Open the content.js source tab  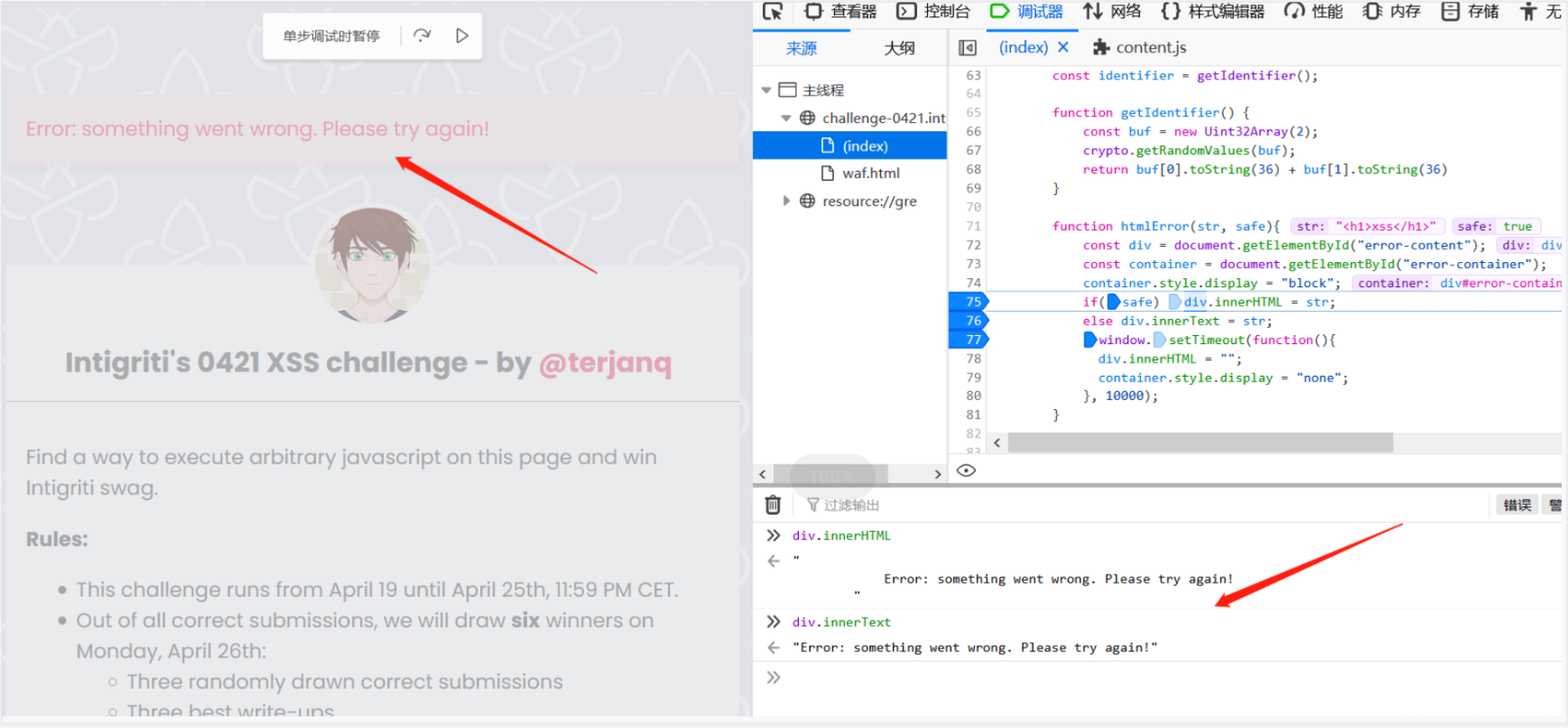pyautogui.click(x=1140, y=48)
